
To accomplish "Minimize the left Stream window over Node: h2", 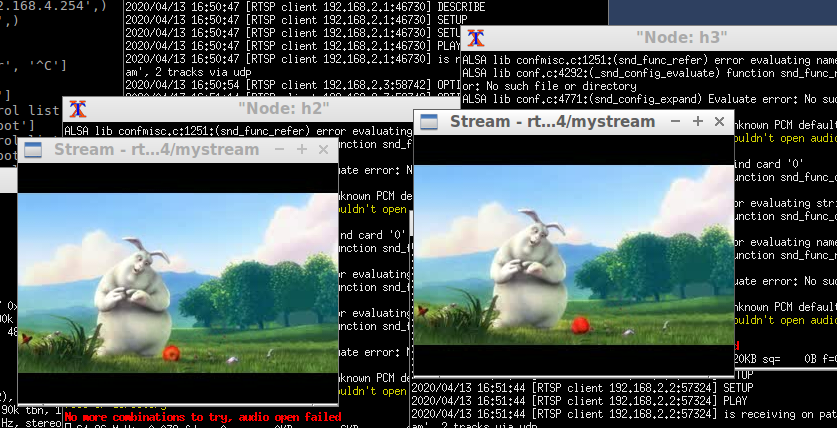I will coord(279,150).
